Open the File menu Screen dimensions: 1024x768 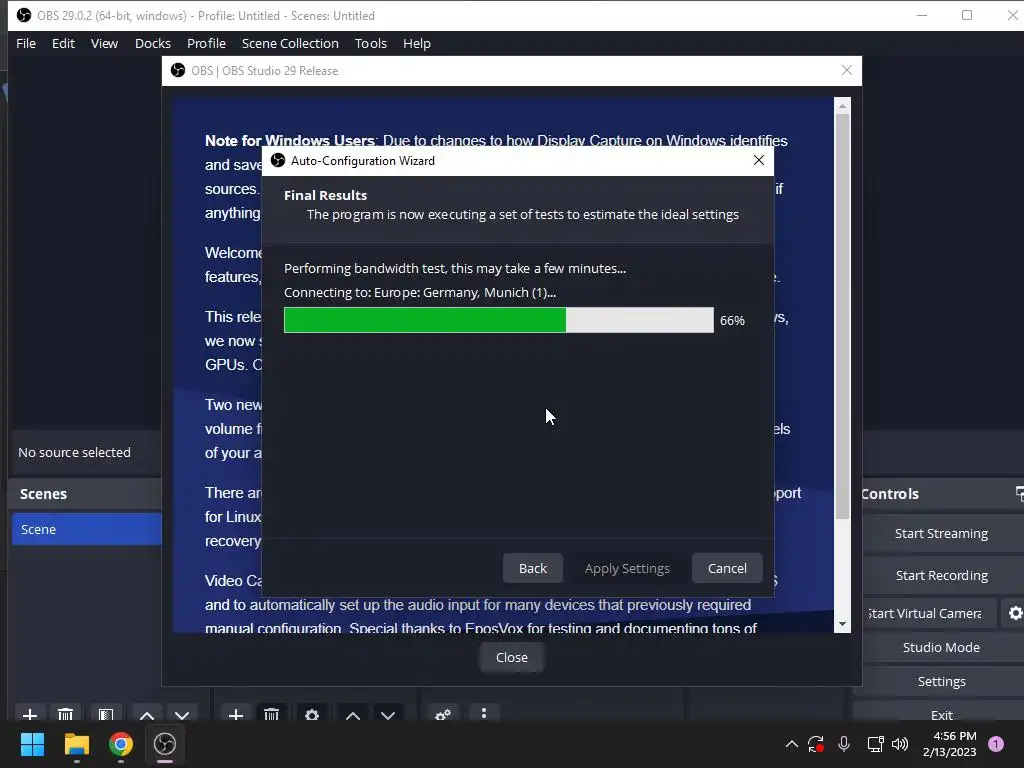pyautogui.click(x=26, y=43)
